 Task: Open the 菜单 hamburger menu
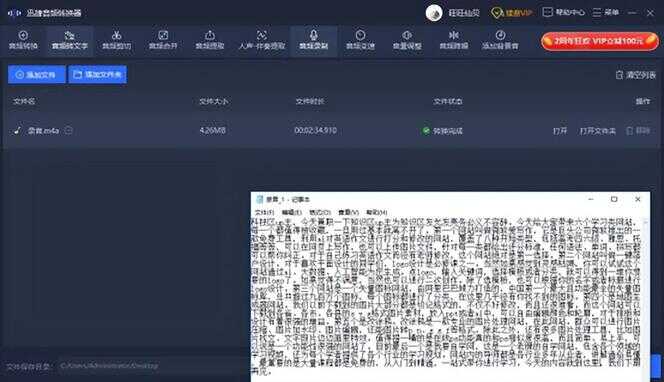(606, 12)
